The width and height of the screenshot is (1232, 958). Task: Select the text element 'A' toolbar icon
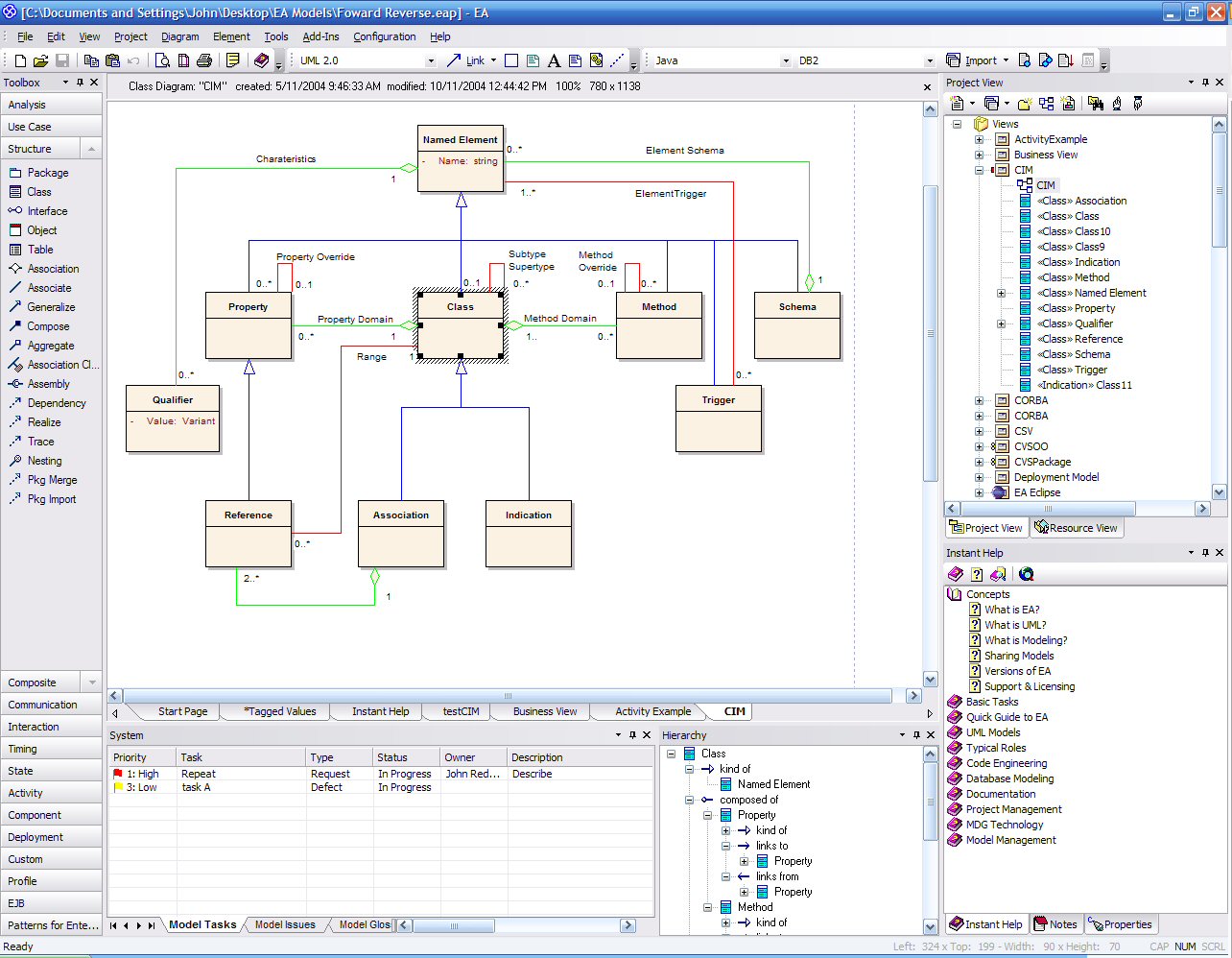pyautogui.click(x=554, y=60)
